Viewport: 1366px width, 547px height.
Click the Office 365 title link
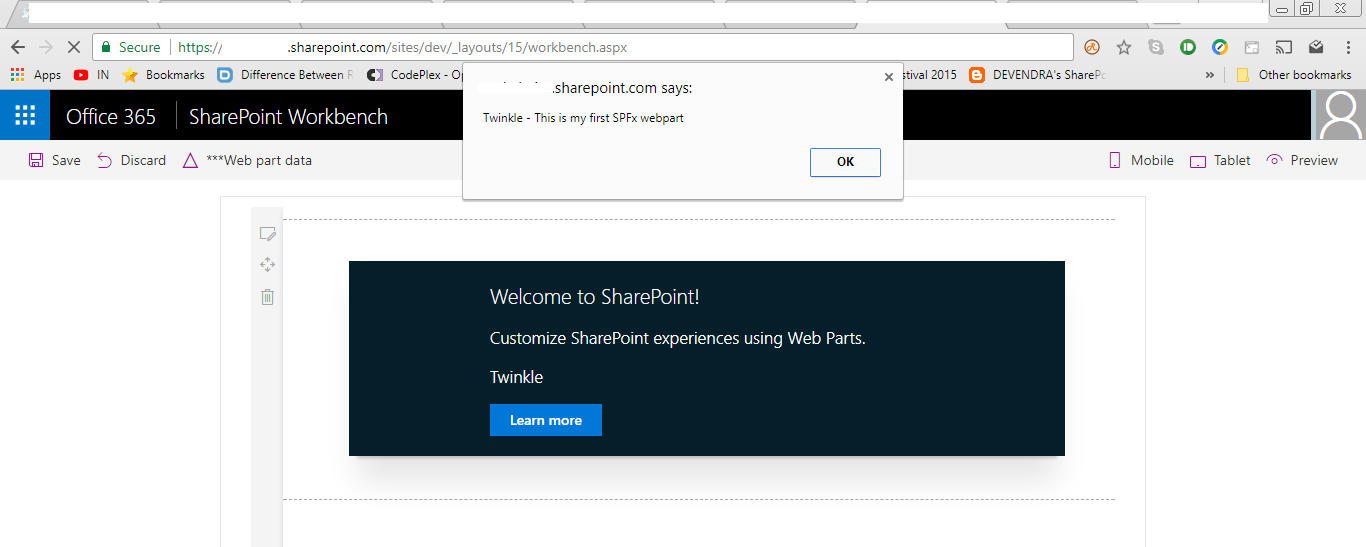click(x=111, y=116)
